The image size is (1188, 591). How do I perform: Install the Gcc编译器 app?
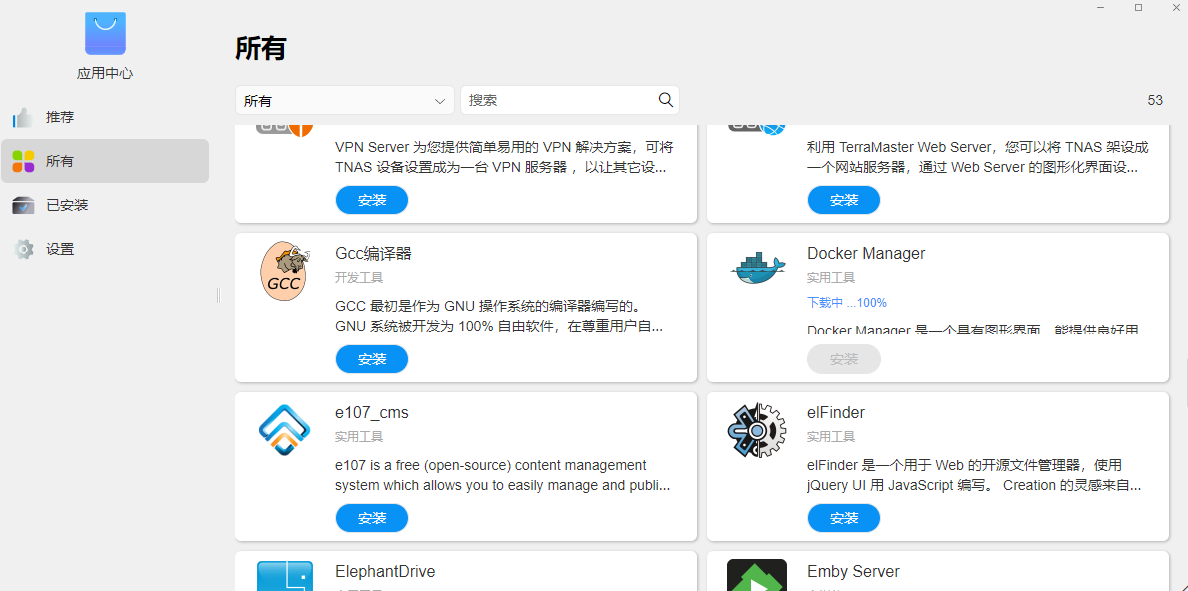point(372,359)
